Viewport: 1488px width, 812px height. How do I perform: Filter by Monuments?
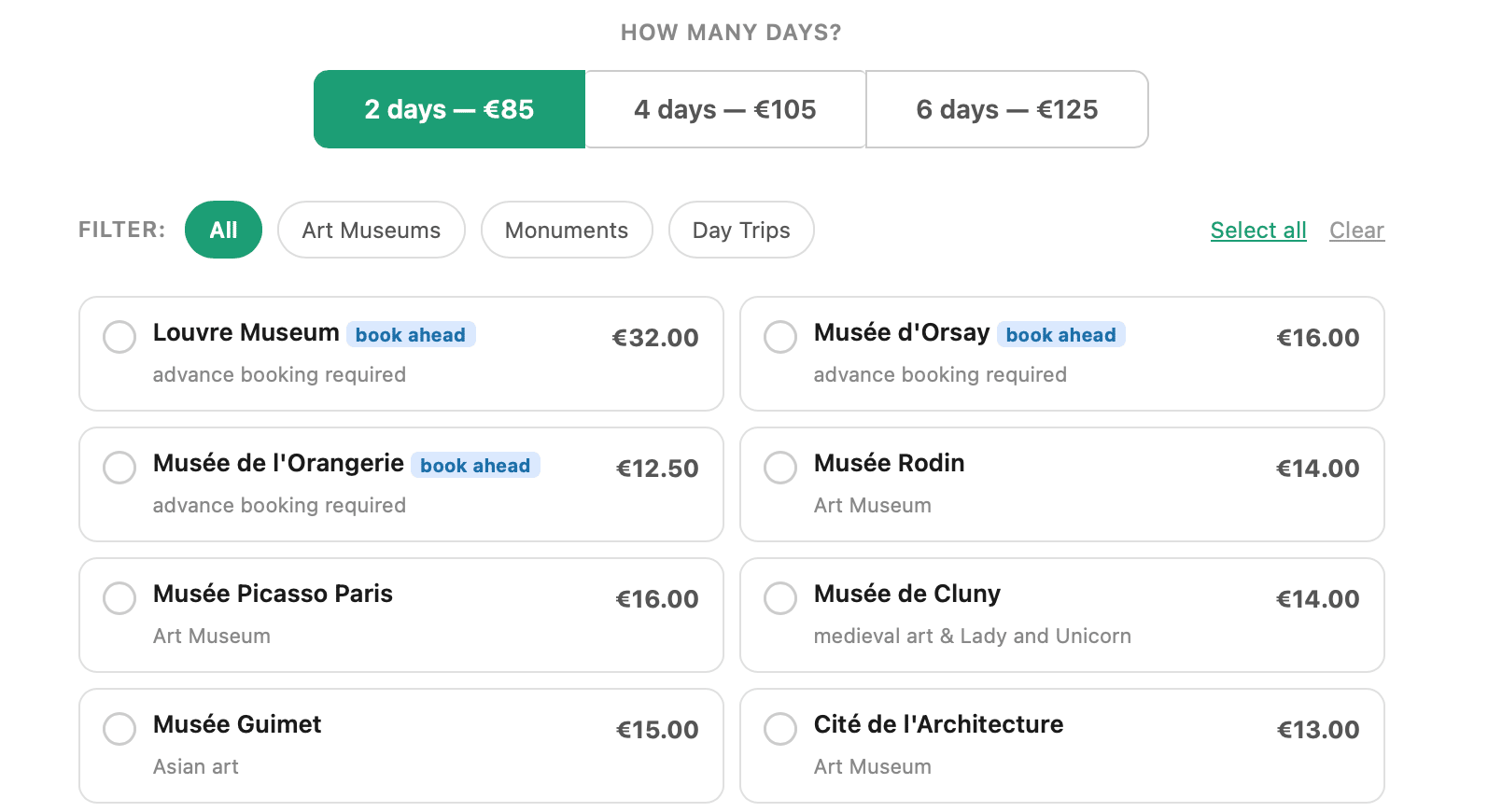567,230
